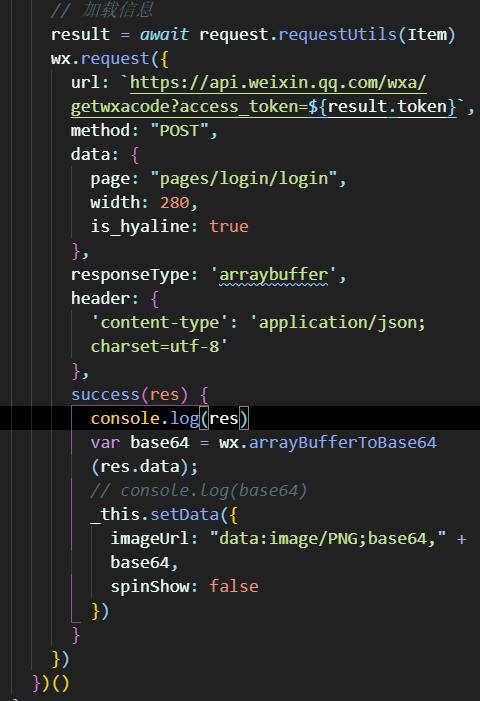Click the _this.setData call

pyautogui.click(x=155, y=515)
